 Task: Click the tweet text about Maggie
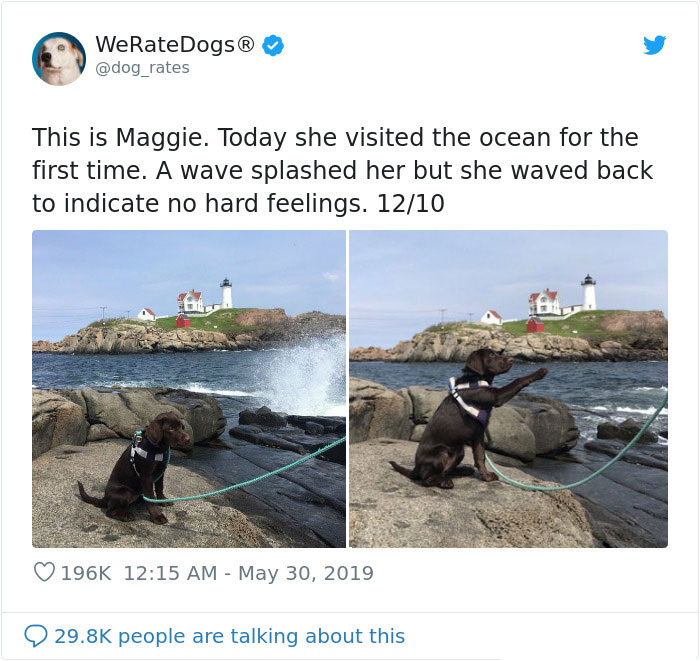tap(342, 170)
